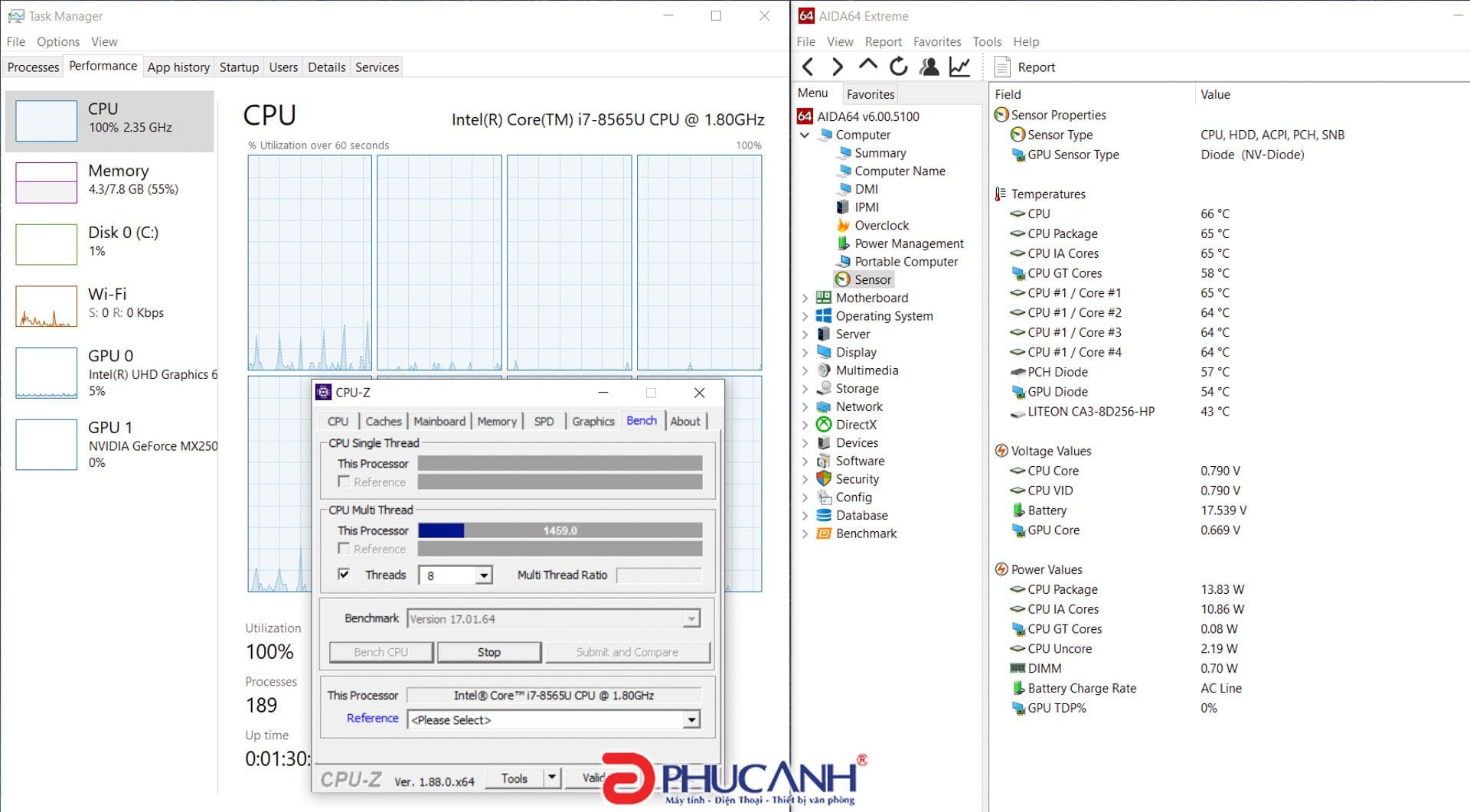1470x812 pixels.
Task: Click AIDA64 Up level arrow icon
Action: pos(867,64)
